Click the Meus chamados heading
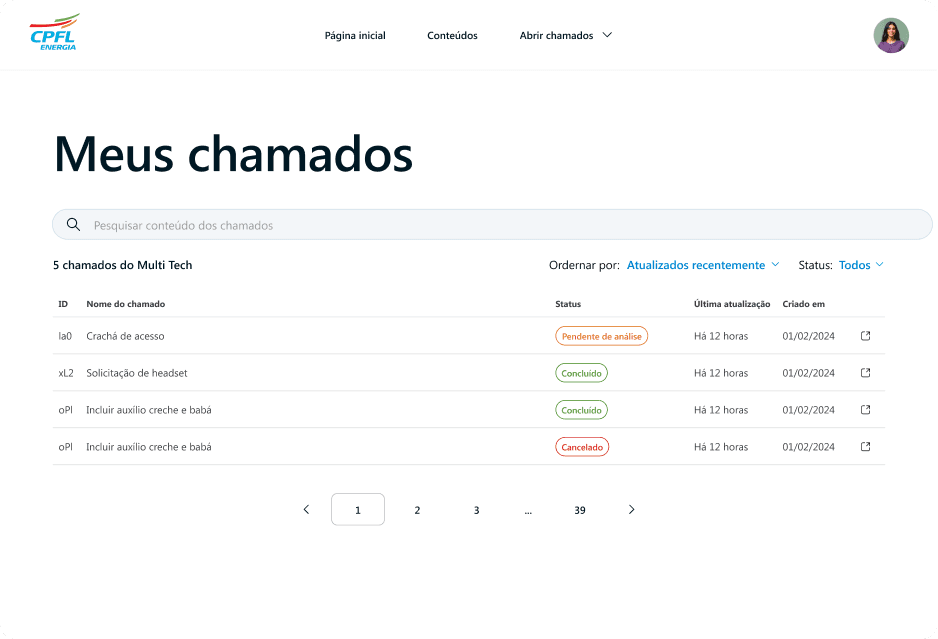938x639 pixels. pos(233,154)
